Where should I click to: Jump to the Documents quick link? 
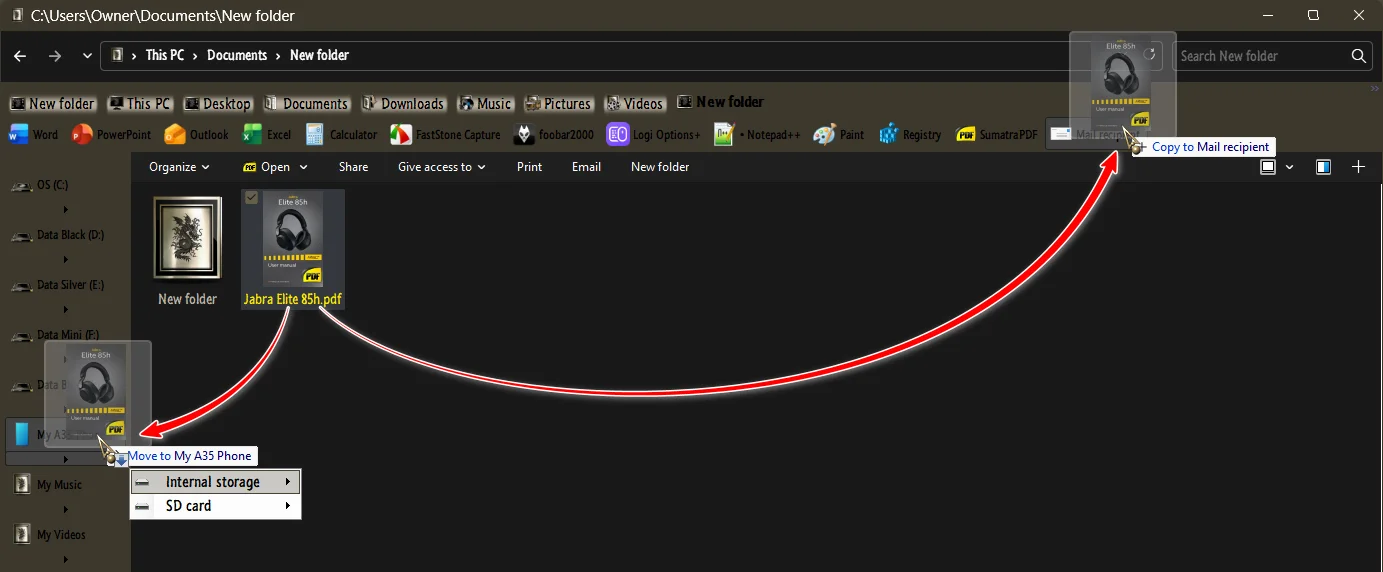click(306, 103)
